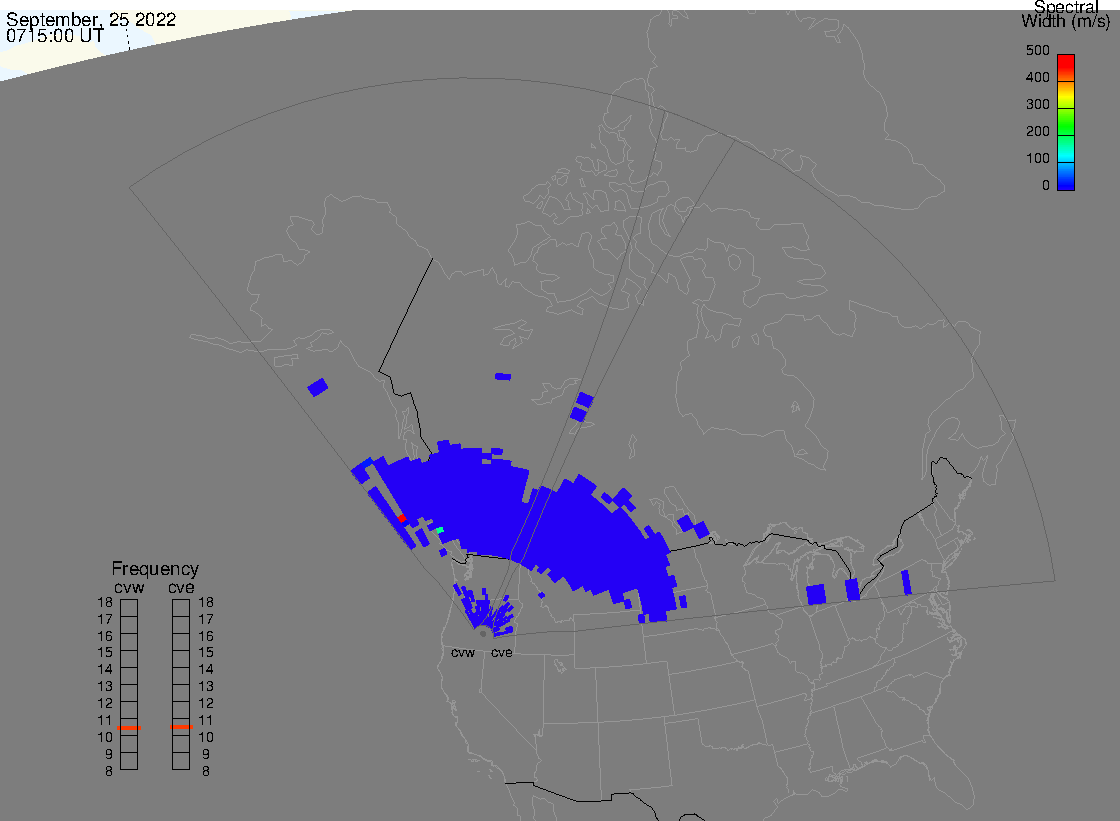
Task: Click the 'Spectral Width (m/s)' legend title
Action: pos(1066,14)
